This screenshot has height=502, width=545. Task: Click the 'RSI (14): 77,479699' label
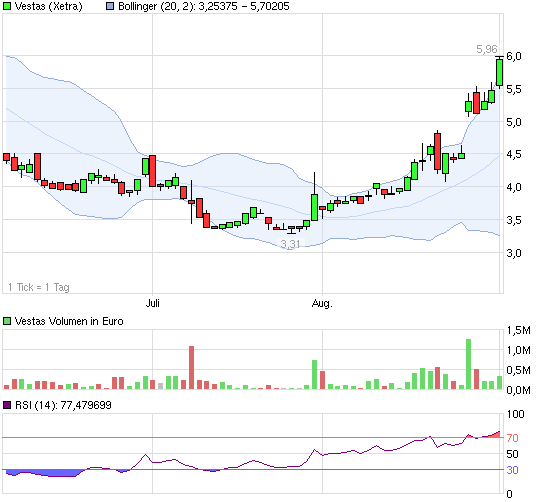(x=63, y=405)
